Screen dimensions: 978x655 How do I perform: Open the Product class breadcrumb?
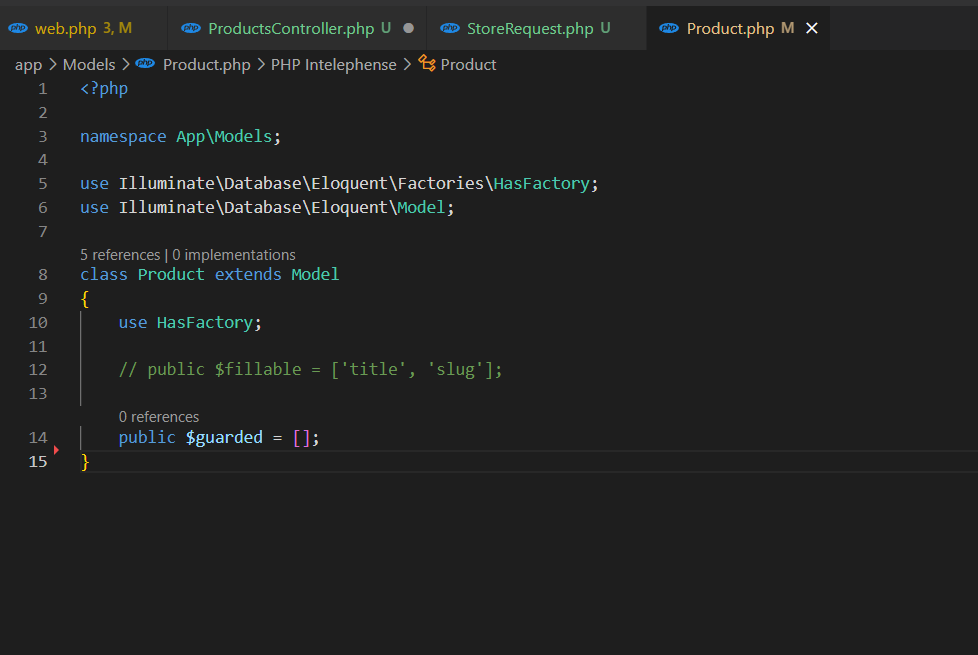click(468, 65)
